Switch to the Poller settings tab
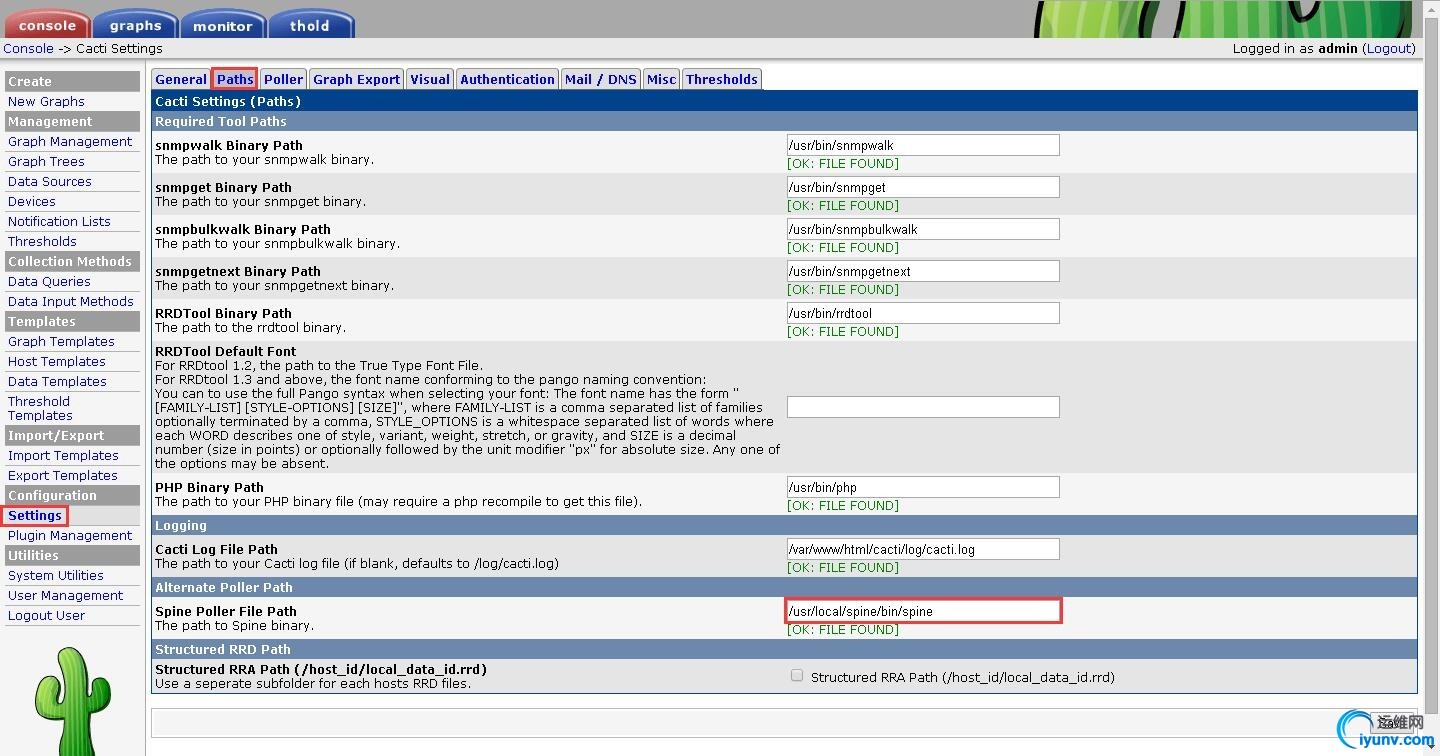This screenshot has height=756, width=1440. click(x=284, y=79)
